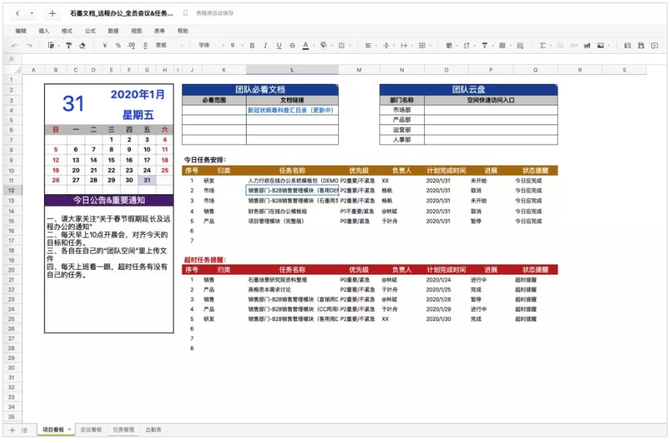The height and width of the screenshot is (443, 670).
Task: Click the back arrow in title bar
Action: click(x=18, y=15)
